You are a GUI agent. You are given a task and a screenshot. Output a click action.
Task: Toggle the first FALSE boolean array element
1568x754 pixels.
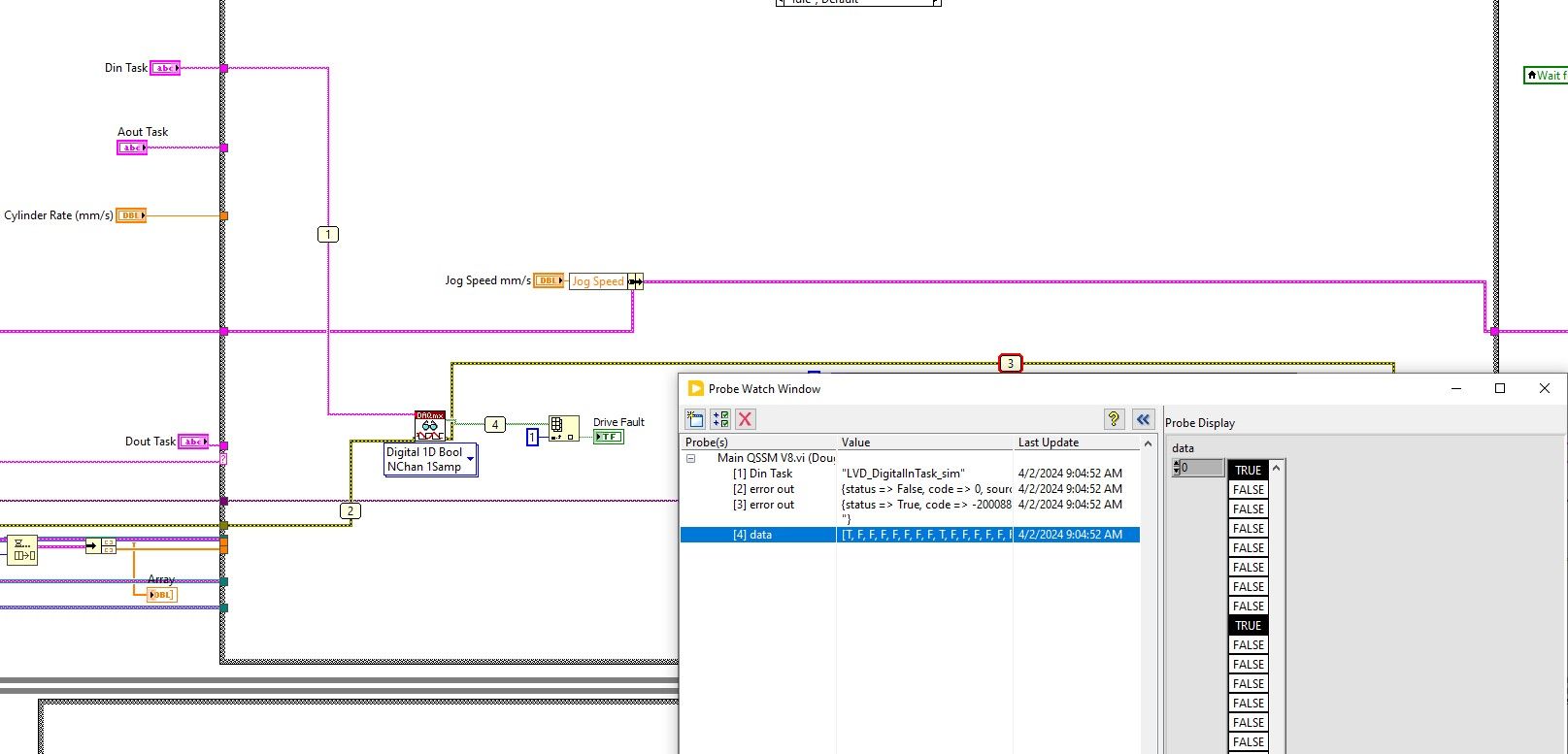pyautogui.click(x=1248, y=490)
